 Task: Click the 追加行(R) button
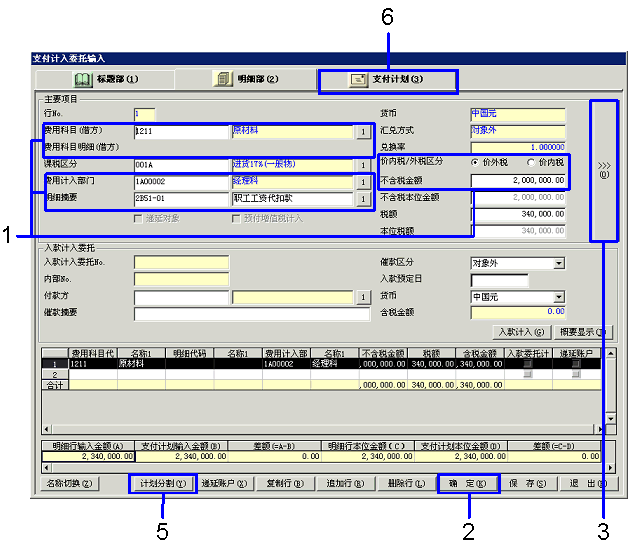point(345,484)
